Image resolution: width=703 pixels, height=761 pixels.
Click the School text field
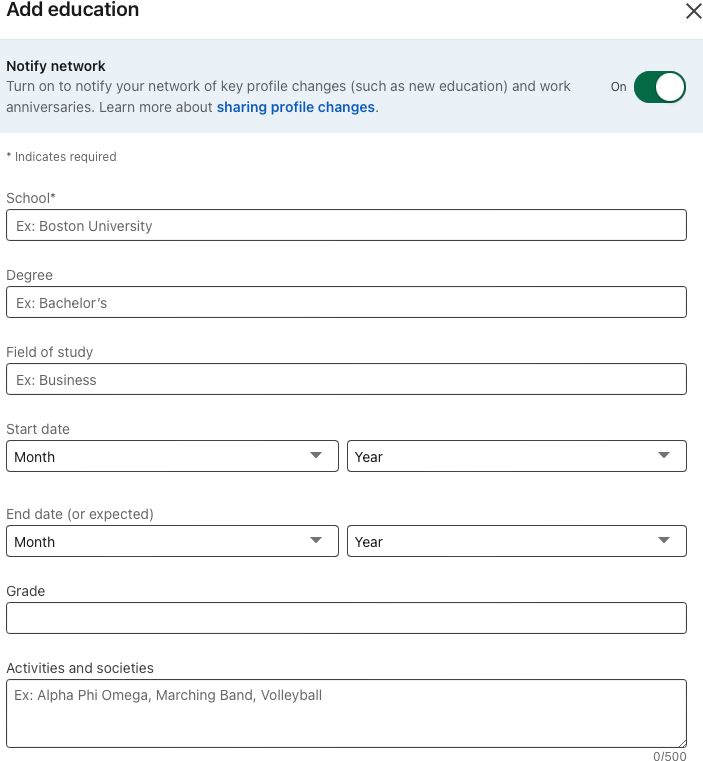pyautogui.click(x=346, y=225)
